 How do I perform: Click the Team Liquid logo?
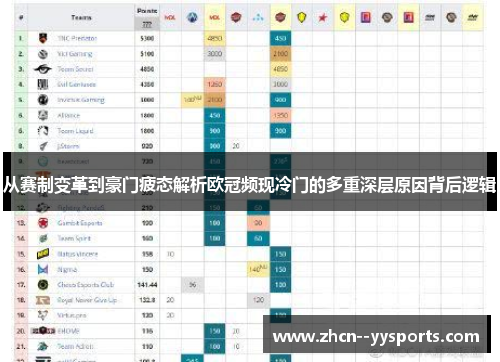point(43,131)
